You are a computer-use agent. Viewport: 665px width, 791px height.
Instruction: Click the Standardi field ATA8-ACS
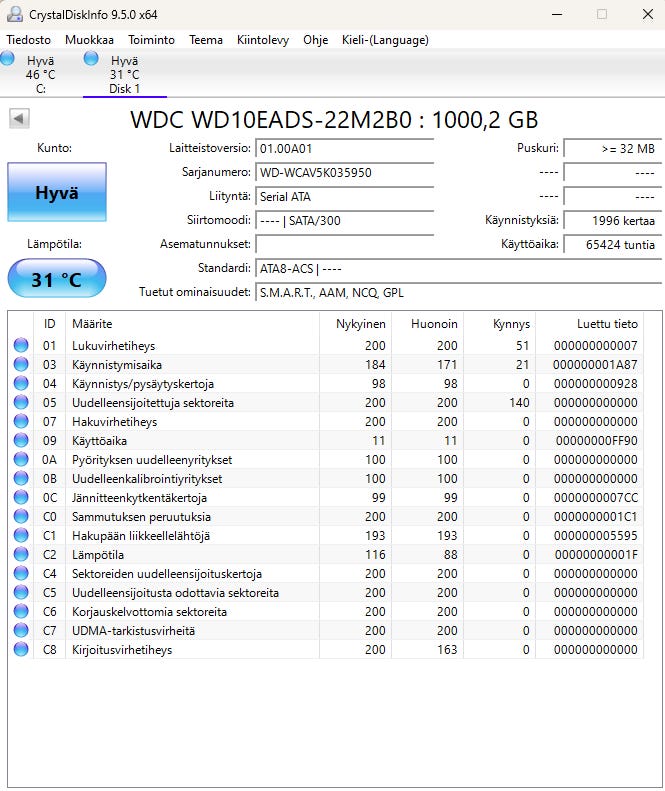click(458, 269)
